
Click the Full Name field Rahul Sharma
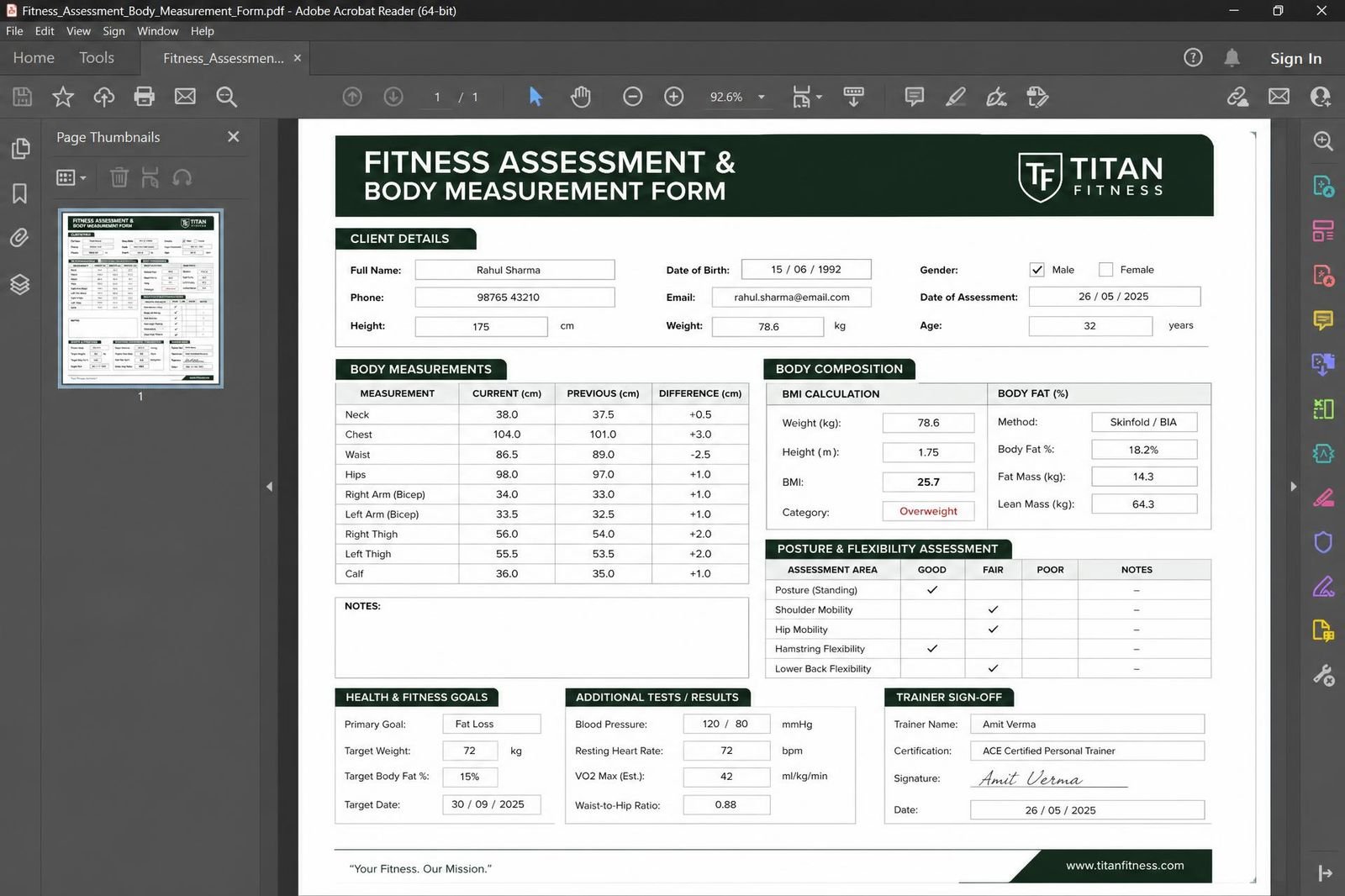[x=514, y=270]
